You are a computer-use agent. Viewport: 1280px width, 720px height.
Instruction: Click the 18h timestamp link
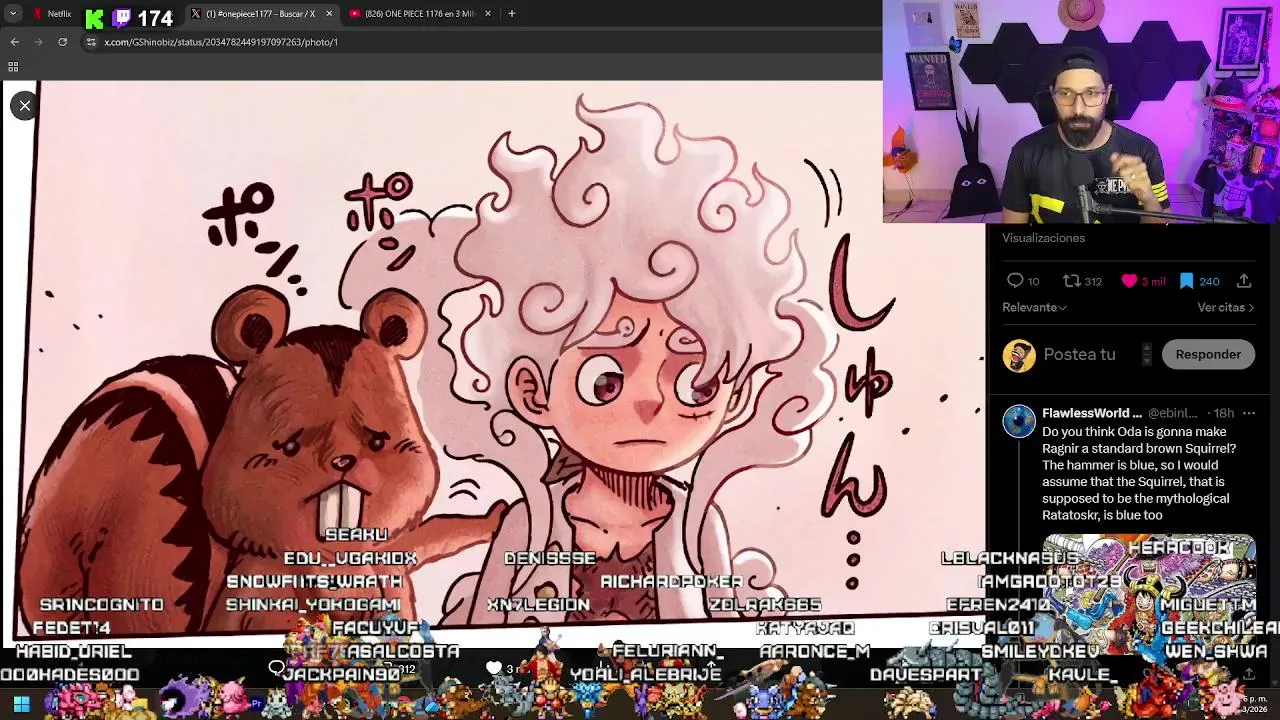coord(1223,413)
